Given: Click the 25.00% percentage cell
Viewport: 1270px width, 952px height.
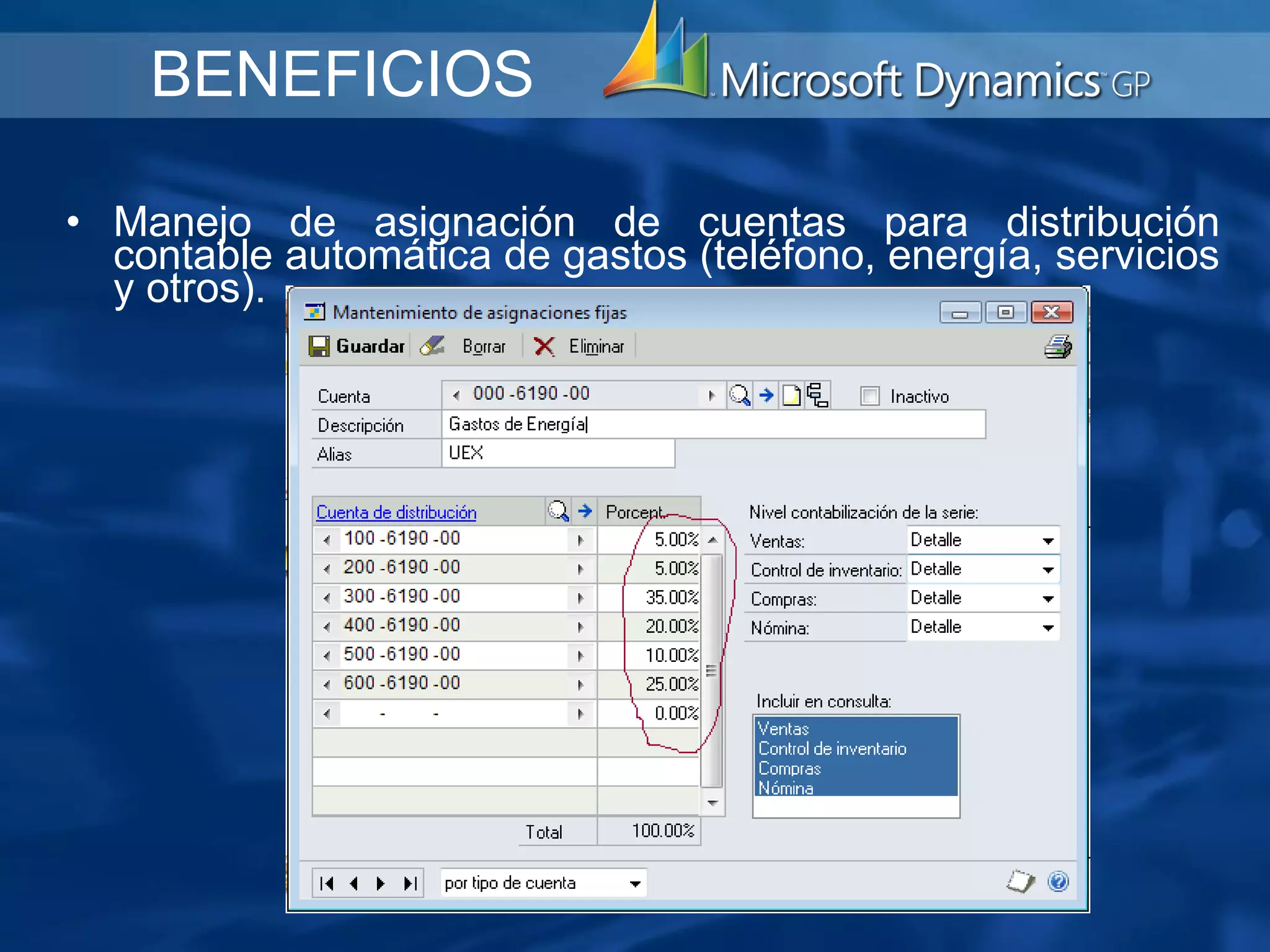Looking at the screenshot, I should [x=649, y=684].
